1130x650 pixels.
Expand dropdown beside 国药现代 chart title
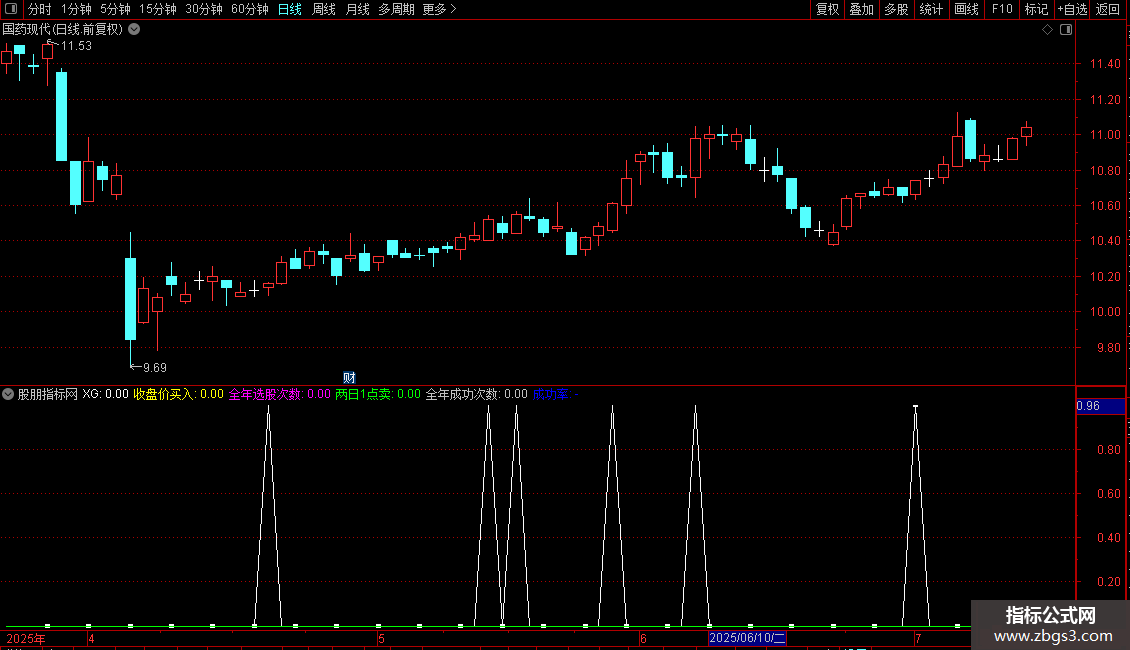tap(134, 30)
